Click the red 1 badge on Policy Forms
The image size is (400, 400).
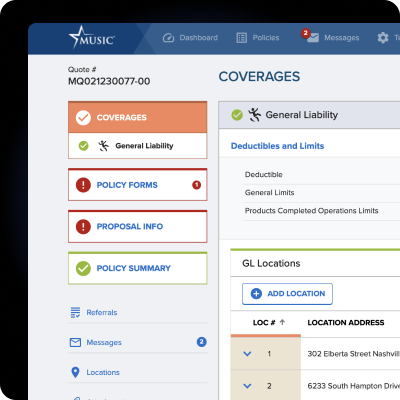(x=197, y=185)
